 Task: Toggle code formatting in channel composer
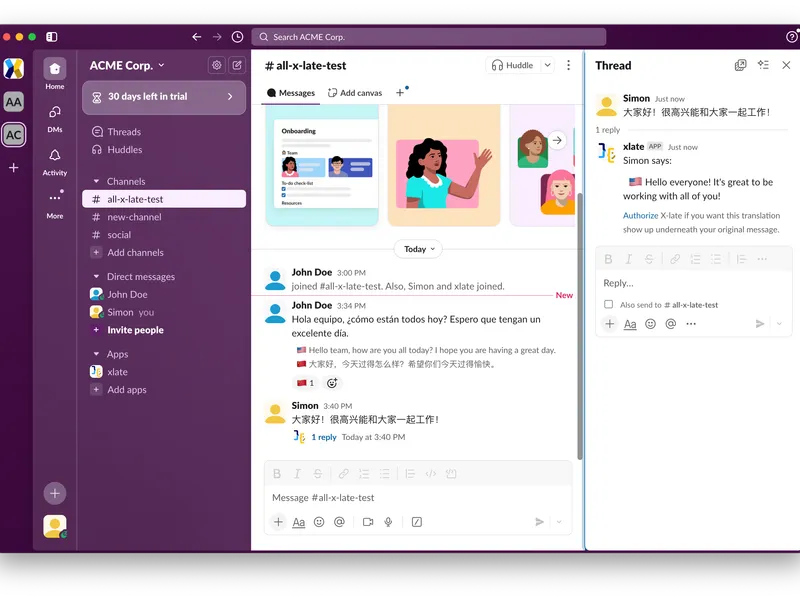[x=431, y=474]
